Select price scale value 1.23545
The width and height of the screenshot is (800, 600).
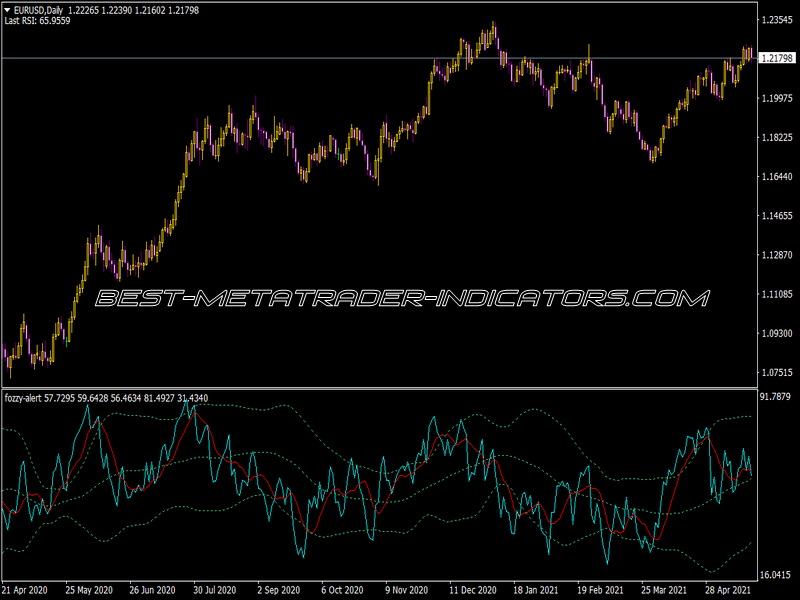pyautogui.click(x=777, y=20)
